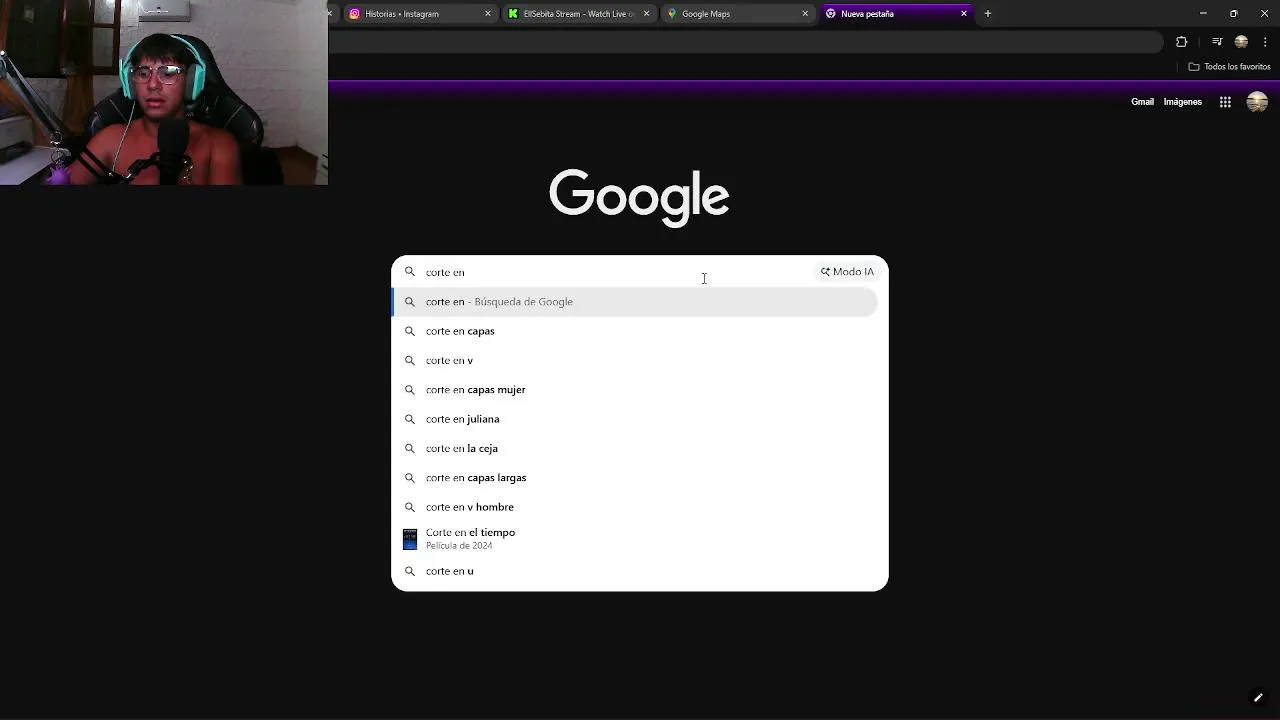This screenshot has width=1280, height=720.
Task: Click the Chrome address bar
Action: 745,42
